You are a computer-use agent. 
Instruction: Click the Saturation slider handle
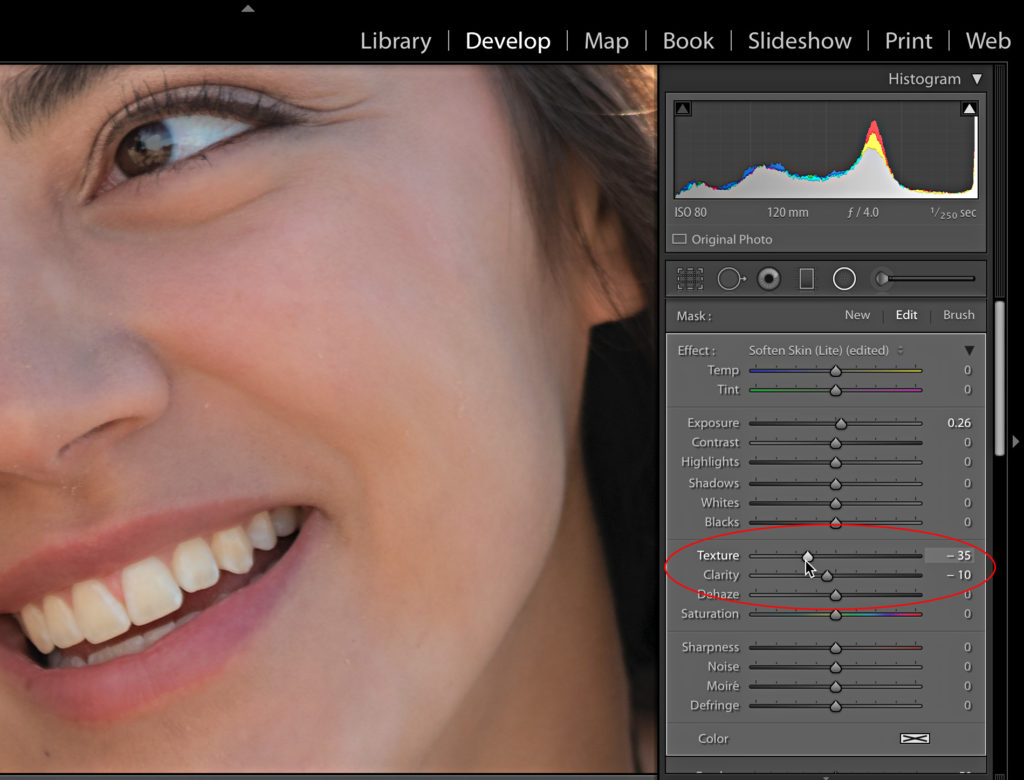835,615
